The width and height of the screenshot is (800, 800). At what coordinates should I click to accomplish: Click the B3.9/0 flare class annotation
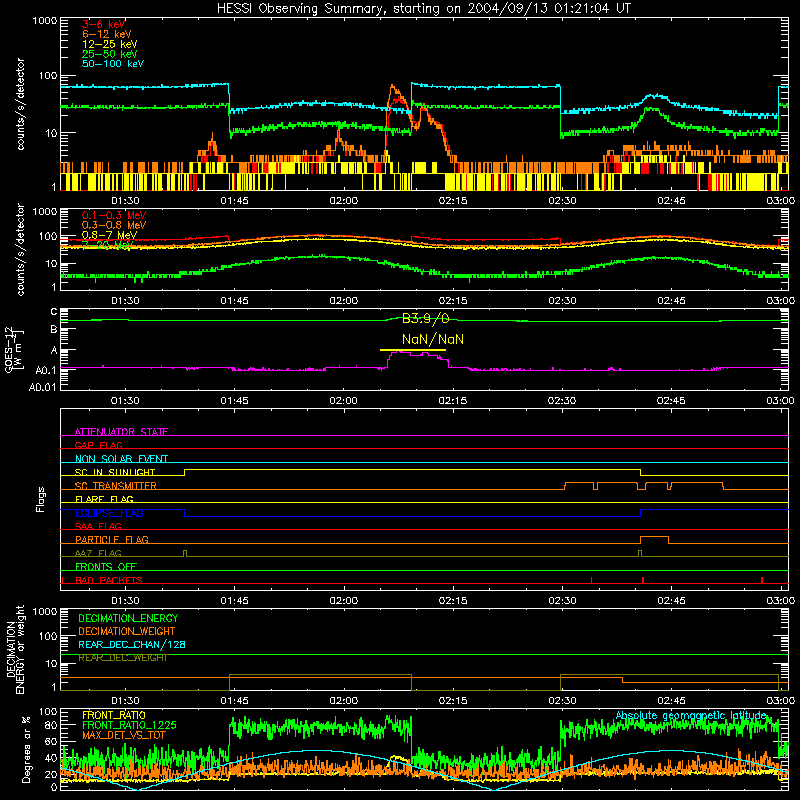tap(426, 319)
